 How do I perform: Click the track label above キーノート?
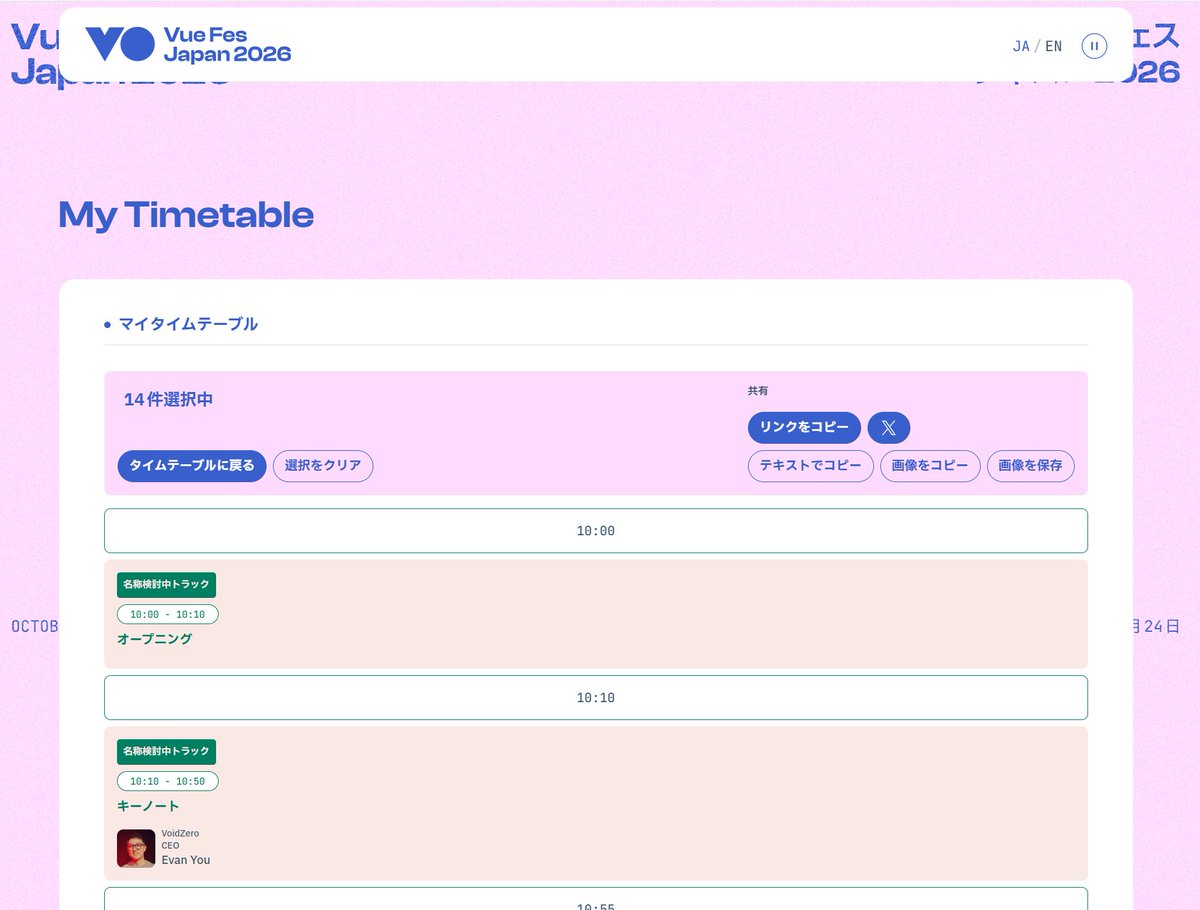167,752
